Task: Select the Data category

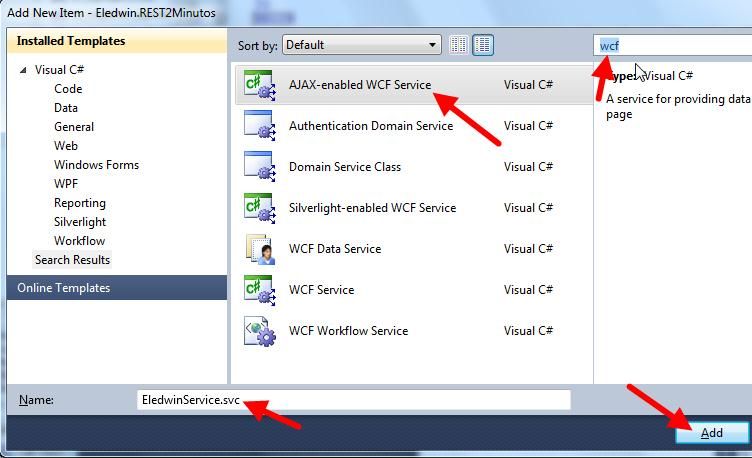Action: coord(66,108)
